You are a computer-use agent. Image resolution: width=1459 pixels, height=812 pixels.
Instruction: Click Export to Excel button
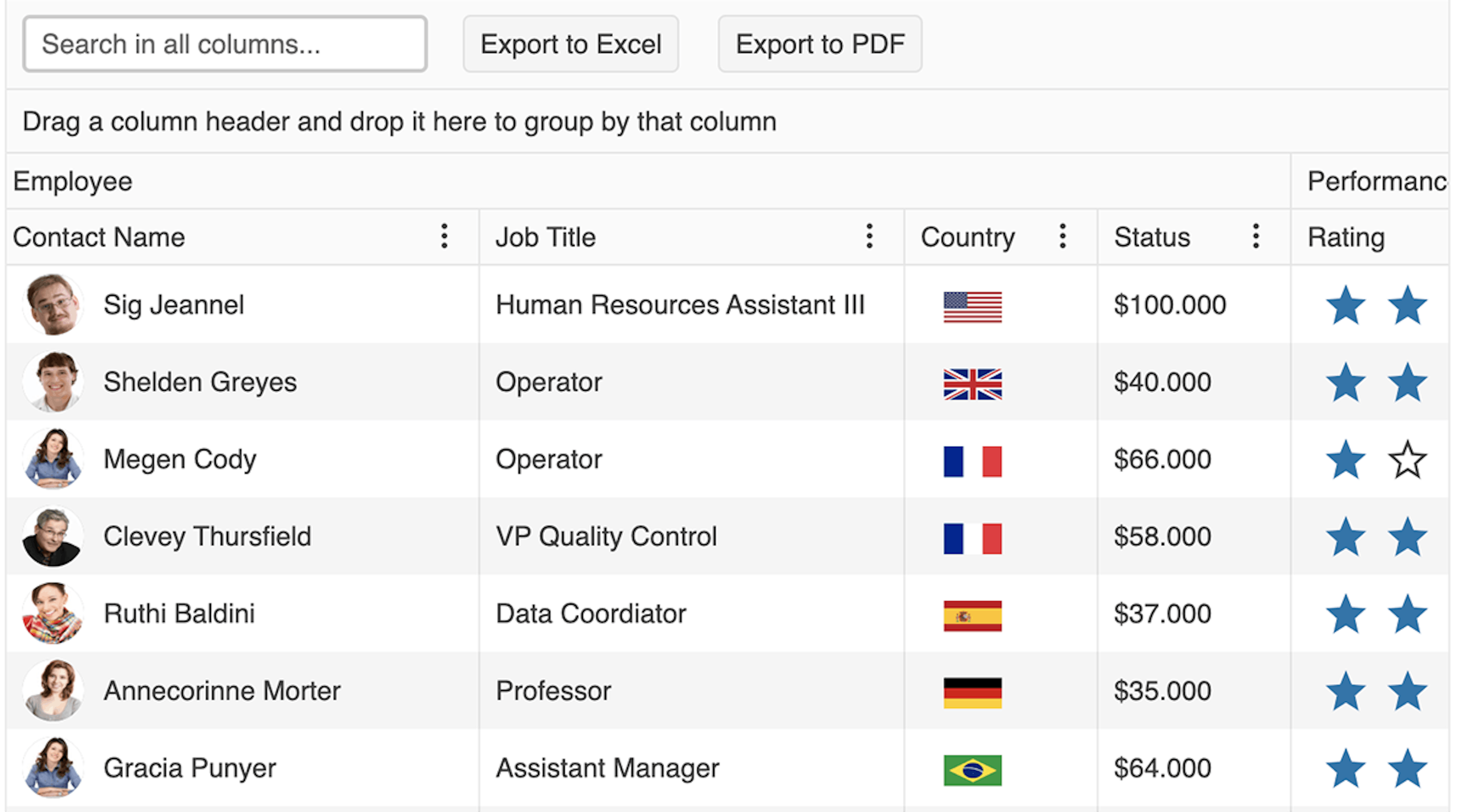point(571,44)
